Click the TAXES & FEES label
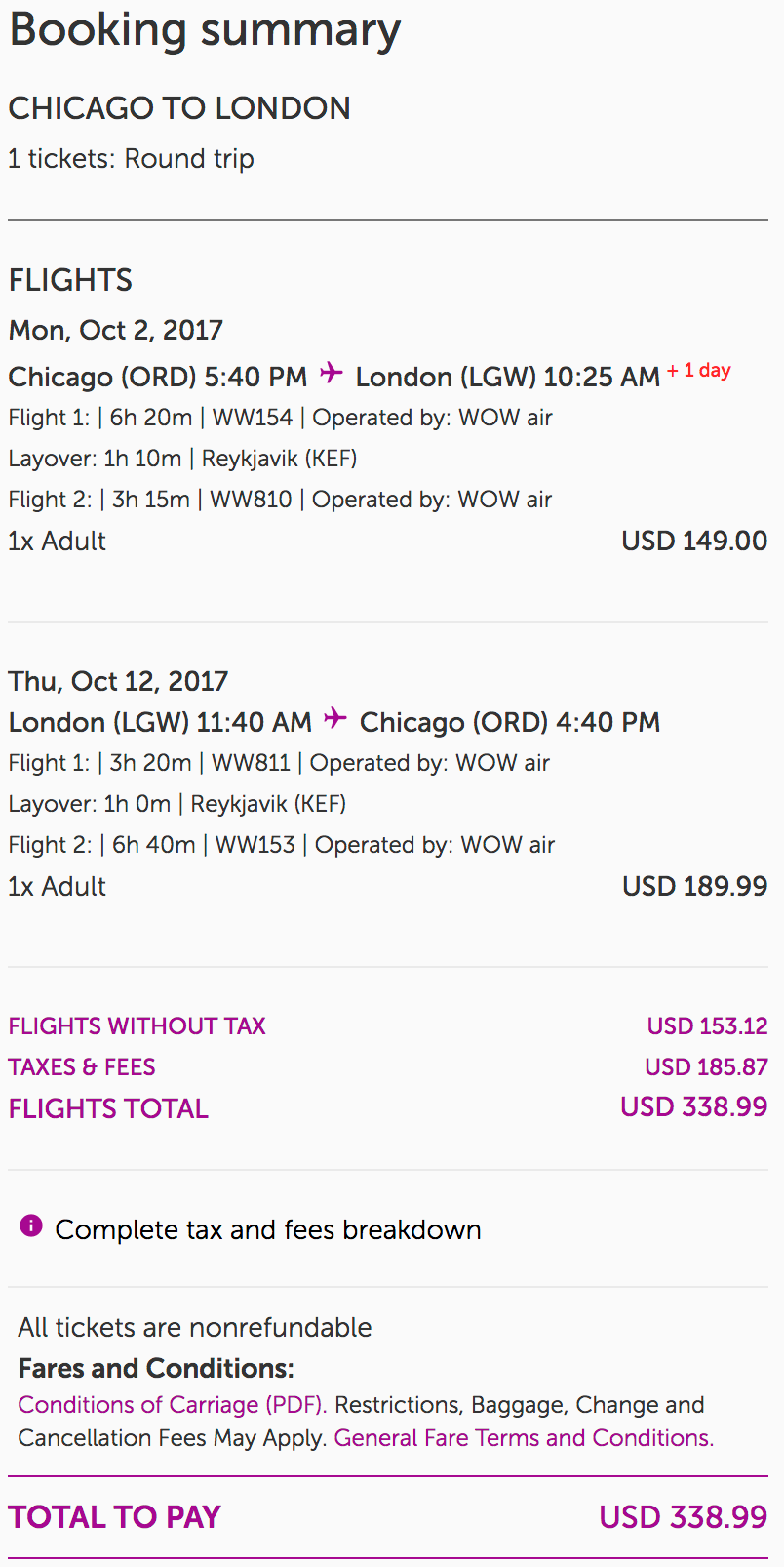Viewport: 784px width, 1567px height. [82, 1067]
